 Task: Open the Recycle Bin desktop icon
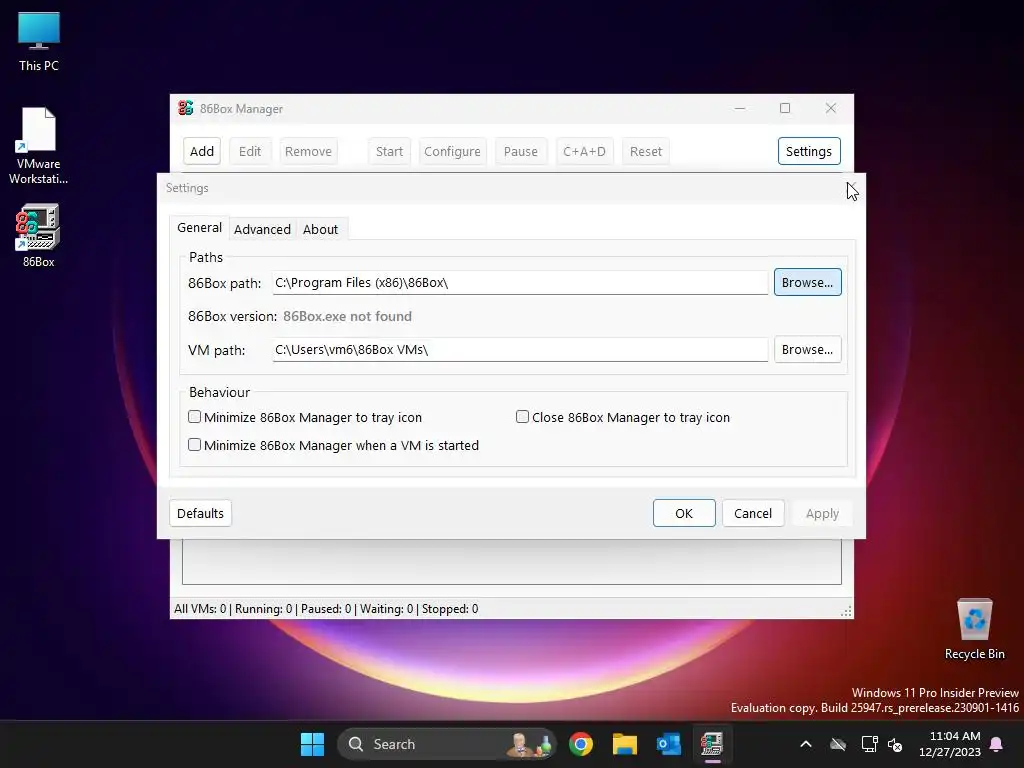974,629
